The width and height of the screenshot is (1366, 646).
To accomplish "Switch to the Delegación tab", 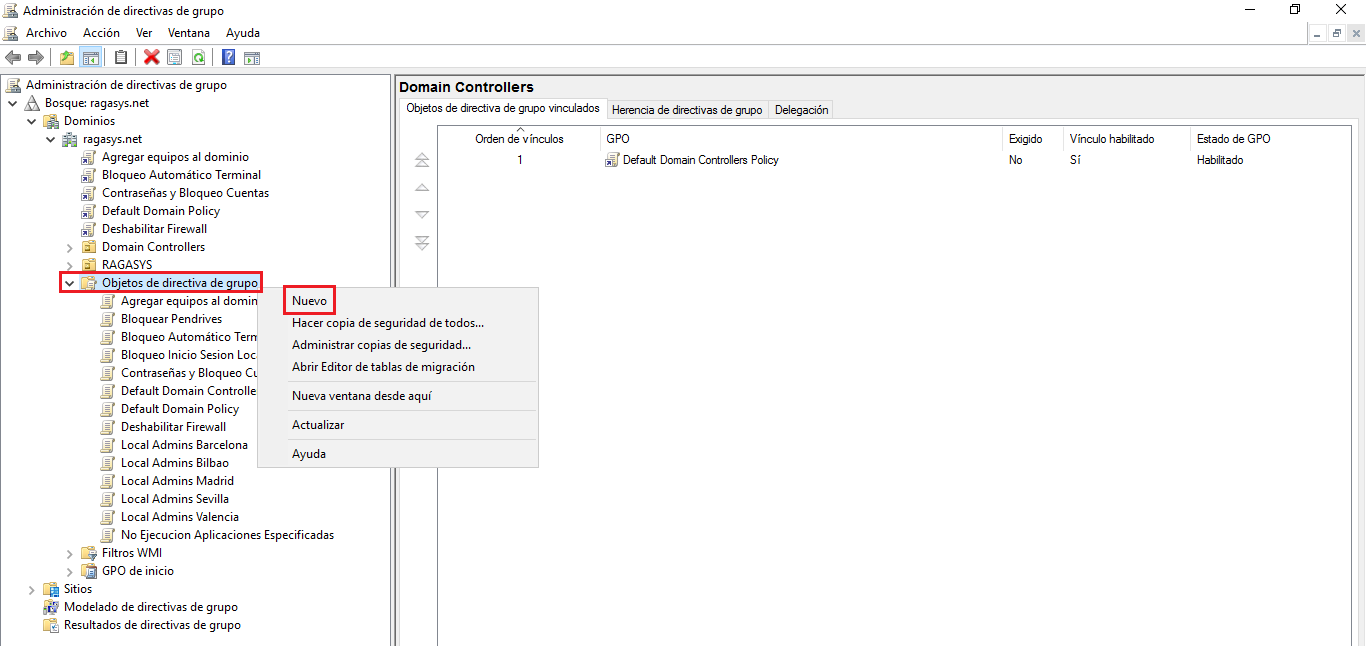I will (x=802, y=109).
